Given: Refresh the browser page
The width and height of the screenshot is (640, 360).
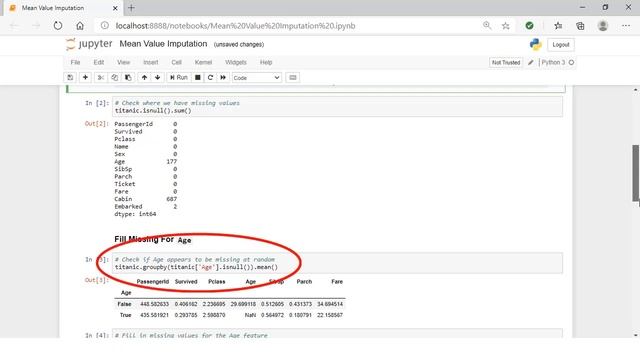Looking at the screenshot, I should [58, 26].
